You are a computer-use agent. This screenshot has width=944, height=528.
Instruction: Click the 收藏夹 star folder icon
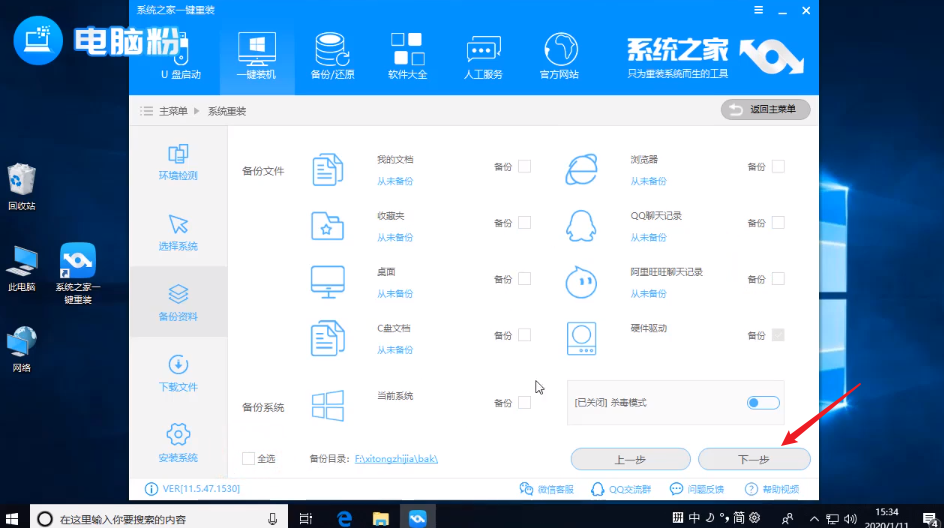click(x=328, y=226)
